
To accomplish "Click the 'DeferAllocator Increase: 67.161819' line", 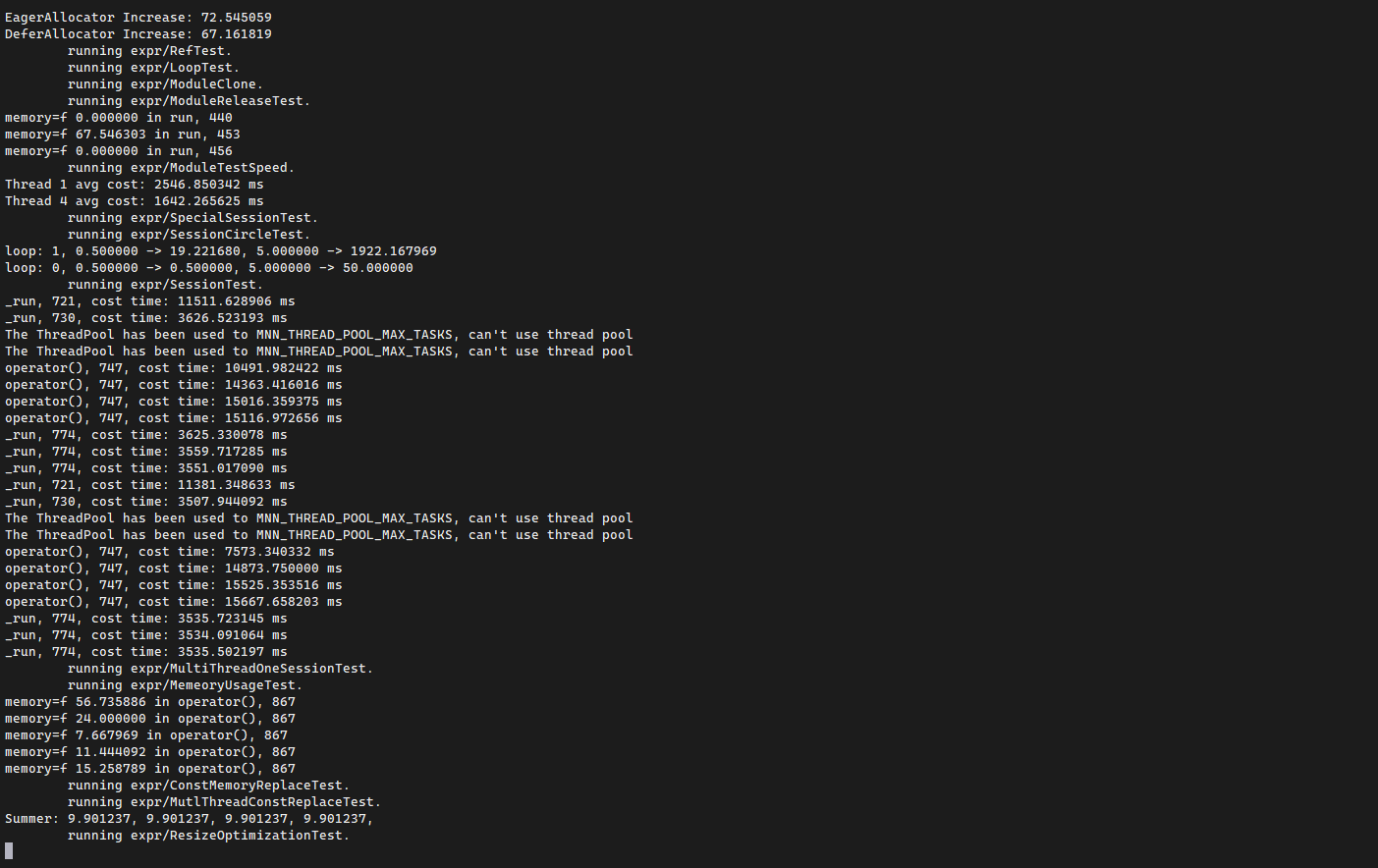I will coord(138,34).
